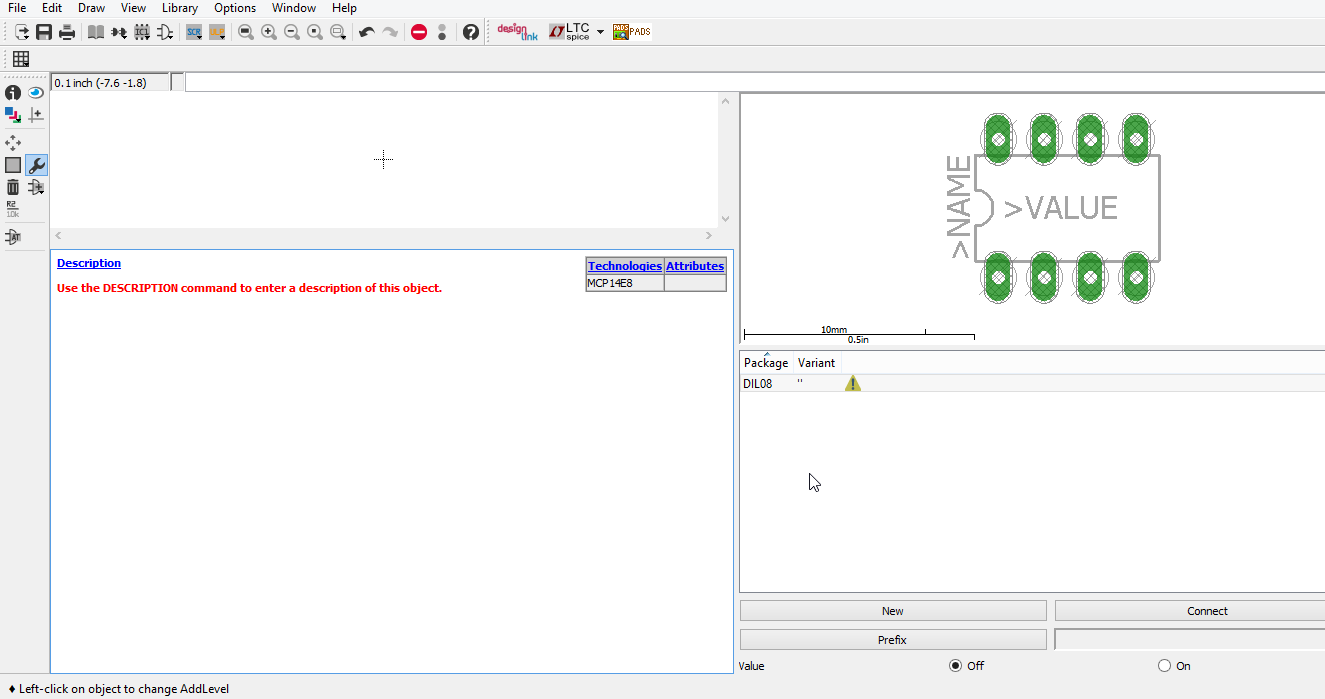1325x699 pixels.
Task: Open the Library menu
Action: (180, 8)
